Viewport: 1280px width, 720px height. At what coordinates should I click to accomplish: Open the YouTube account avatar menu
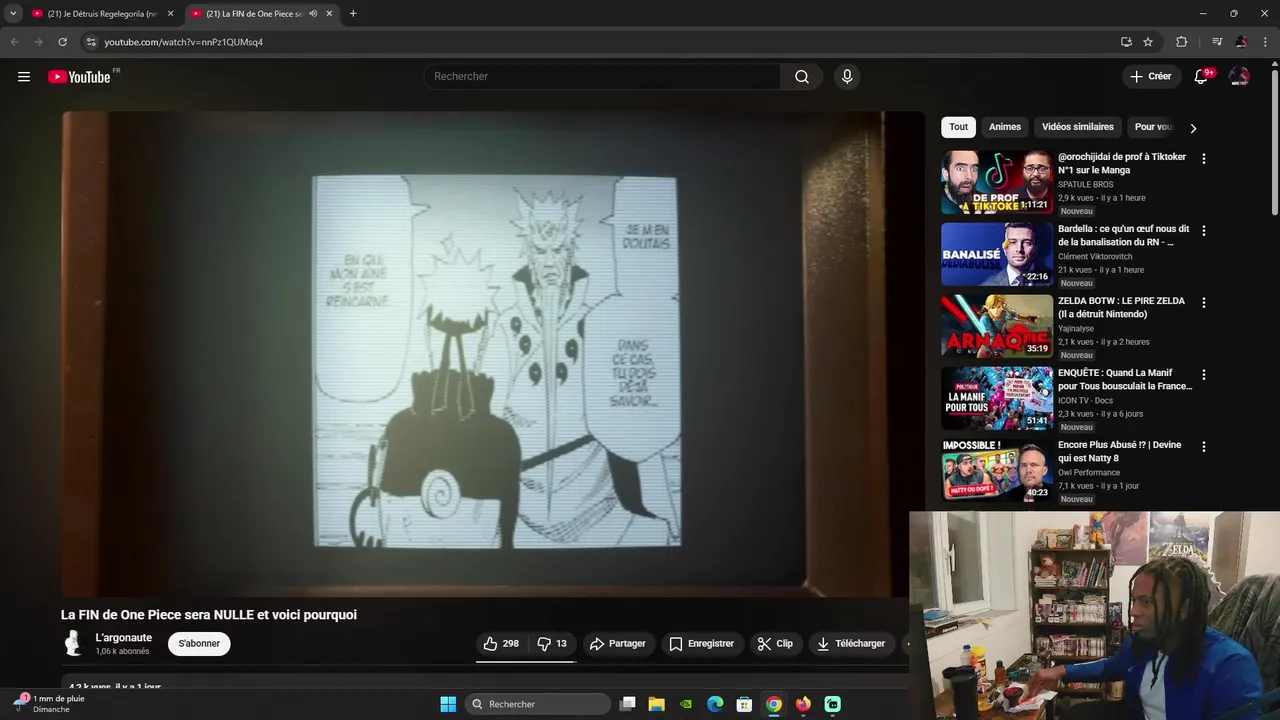(1239, 77)
